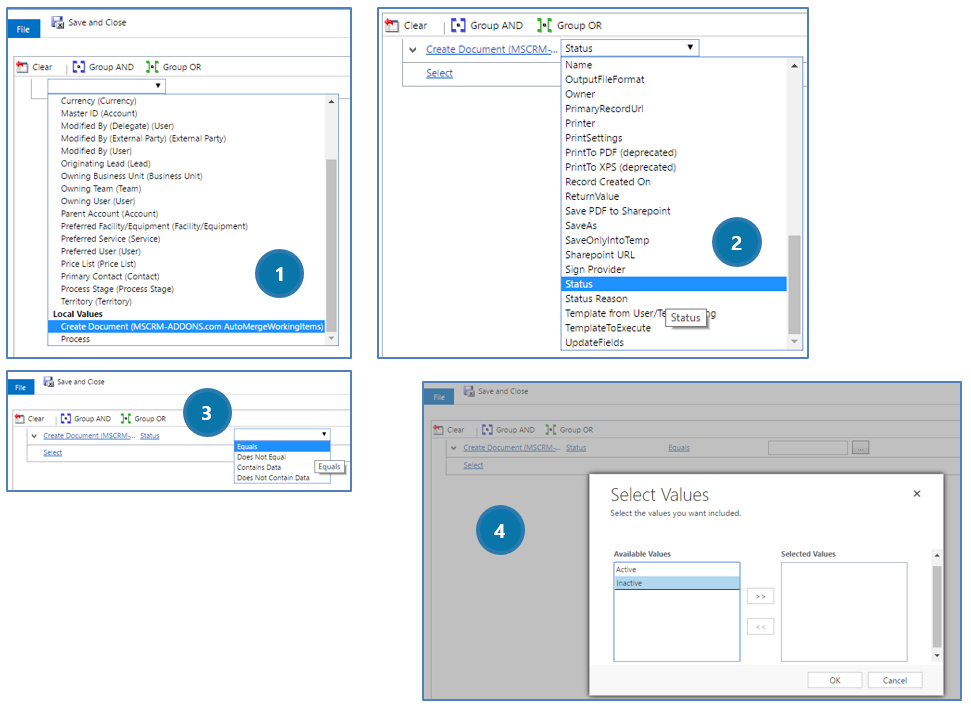Select Active in Available Values
Viewport: 971px width, 712px height.
pos(677,570)
